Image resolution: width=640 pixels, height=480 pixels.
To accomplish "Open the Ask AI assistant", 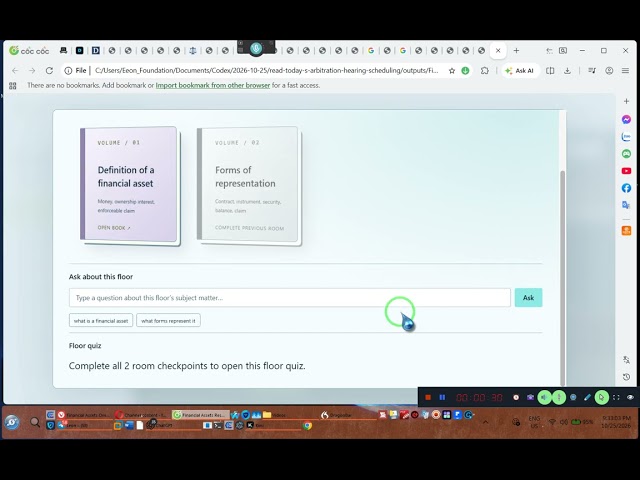I will pyautogui.click(x=519, y=71).
